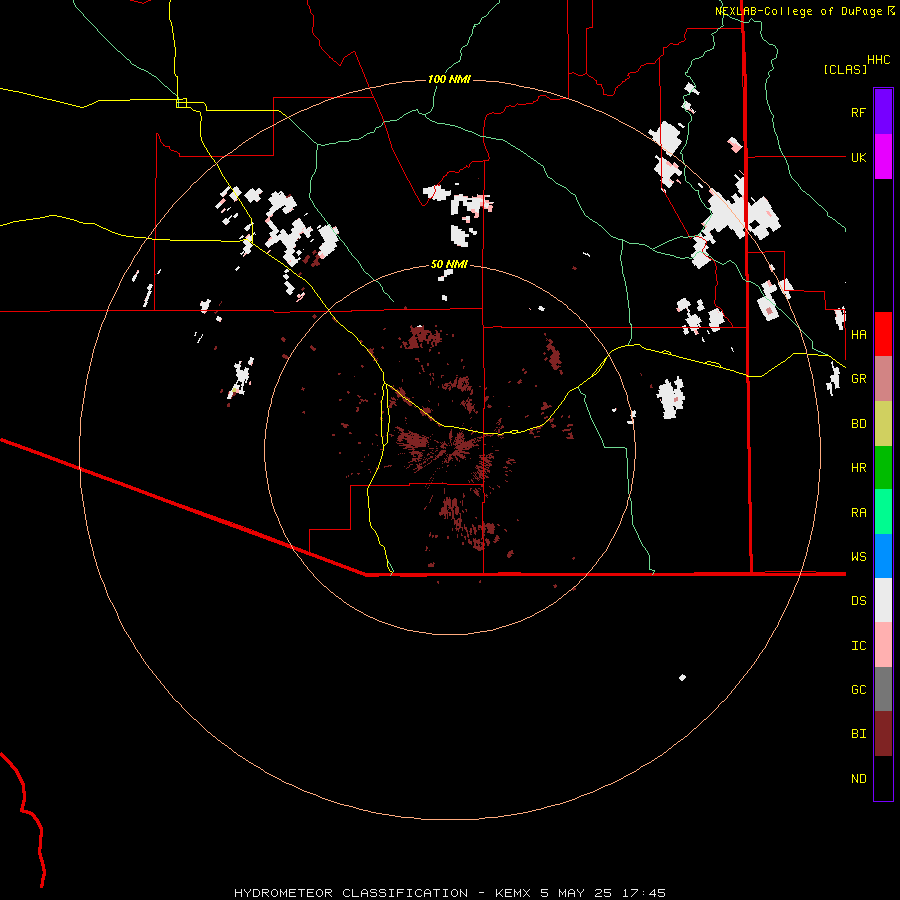Click the HA red legend swatch
This screenshot has width=900, height=900.
point(883,334)
